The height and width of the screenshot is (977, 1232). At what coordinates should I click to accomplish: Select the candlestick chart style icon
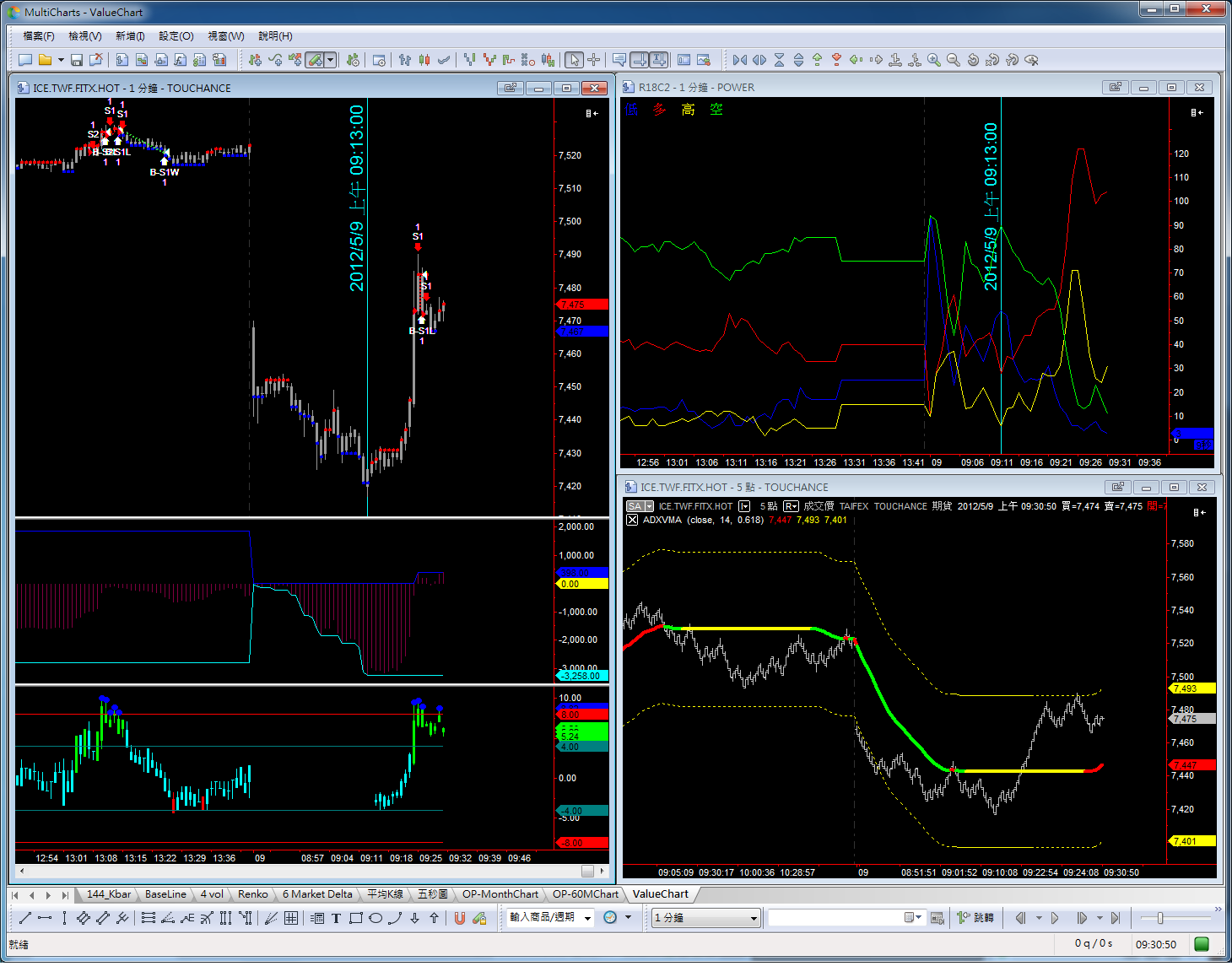click(424, 60)
